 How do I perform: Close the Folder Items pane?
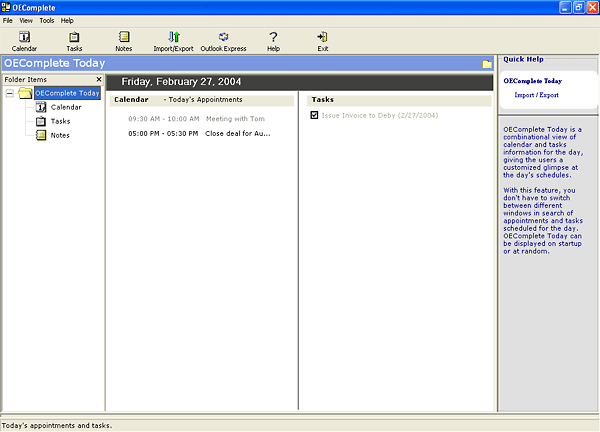click(x=99, y=79)
